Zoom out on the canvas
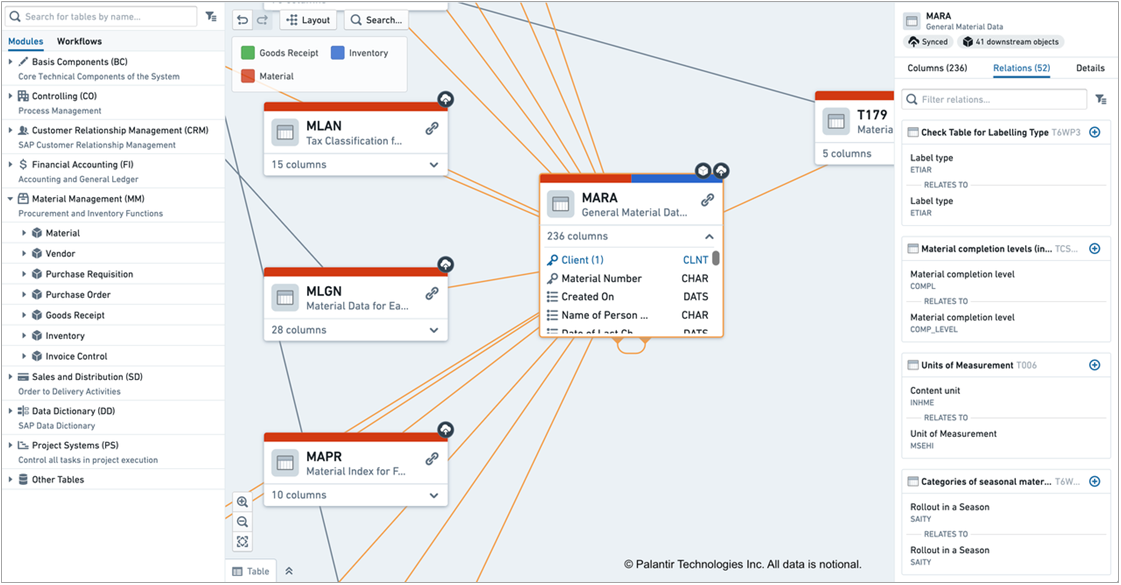 pos(242,522)
